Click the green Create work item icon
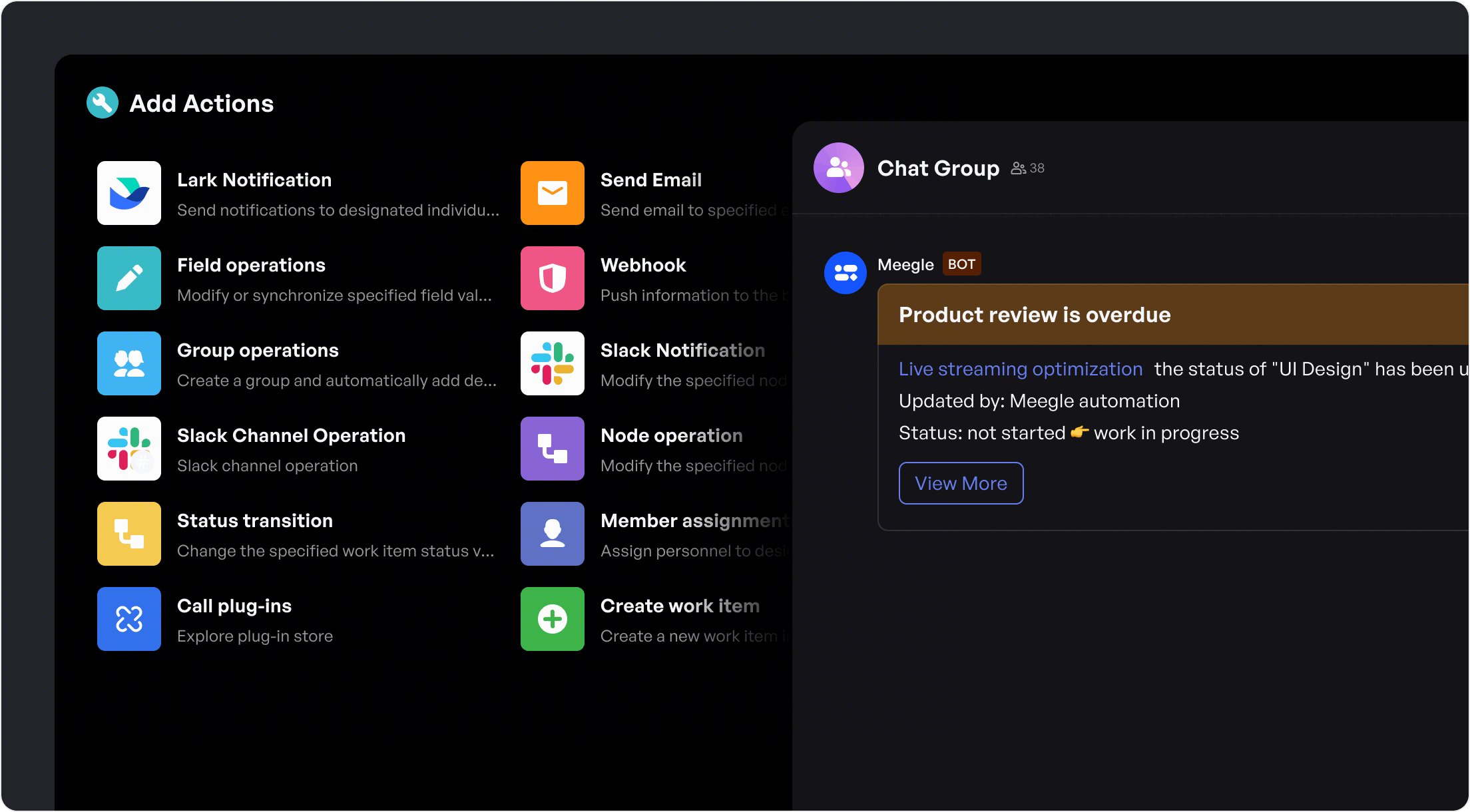Screen dimensions: 1470x812 (x=553, y=619)
